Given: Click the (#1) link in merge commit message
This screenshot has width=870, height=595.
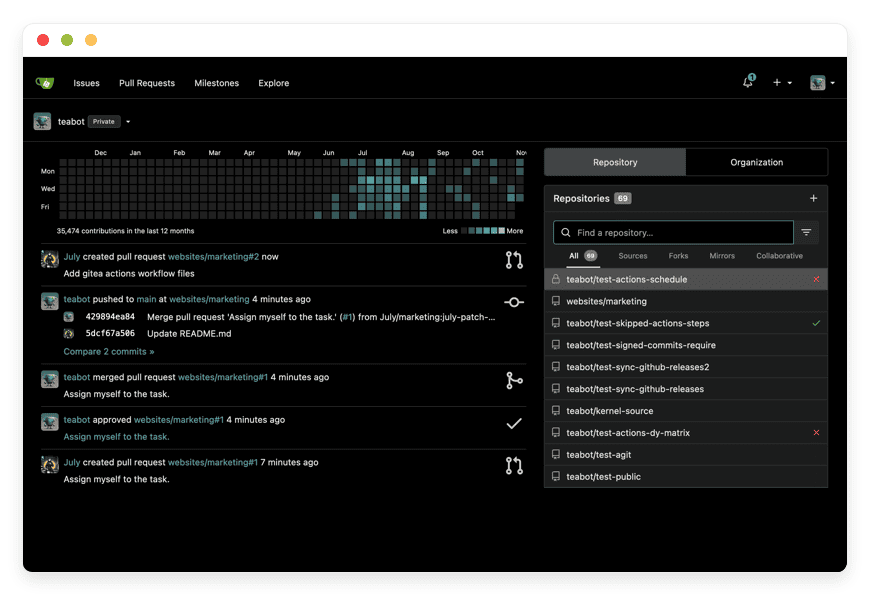Looking at the screenshot, I should 347,316.
